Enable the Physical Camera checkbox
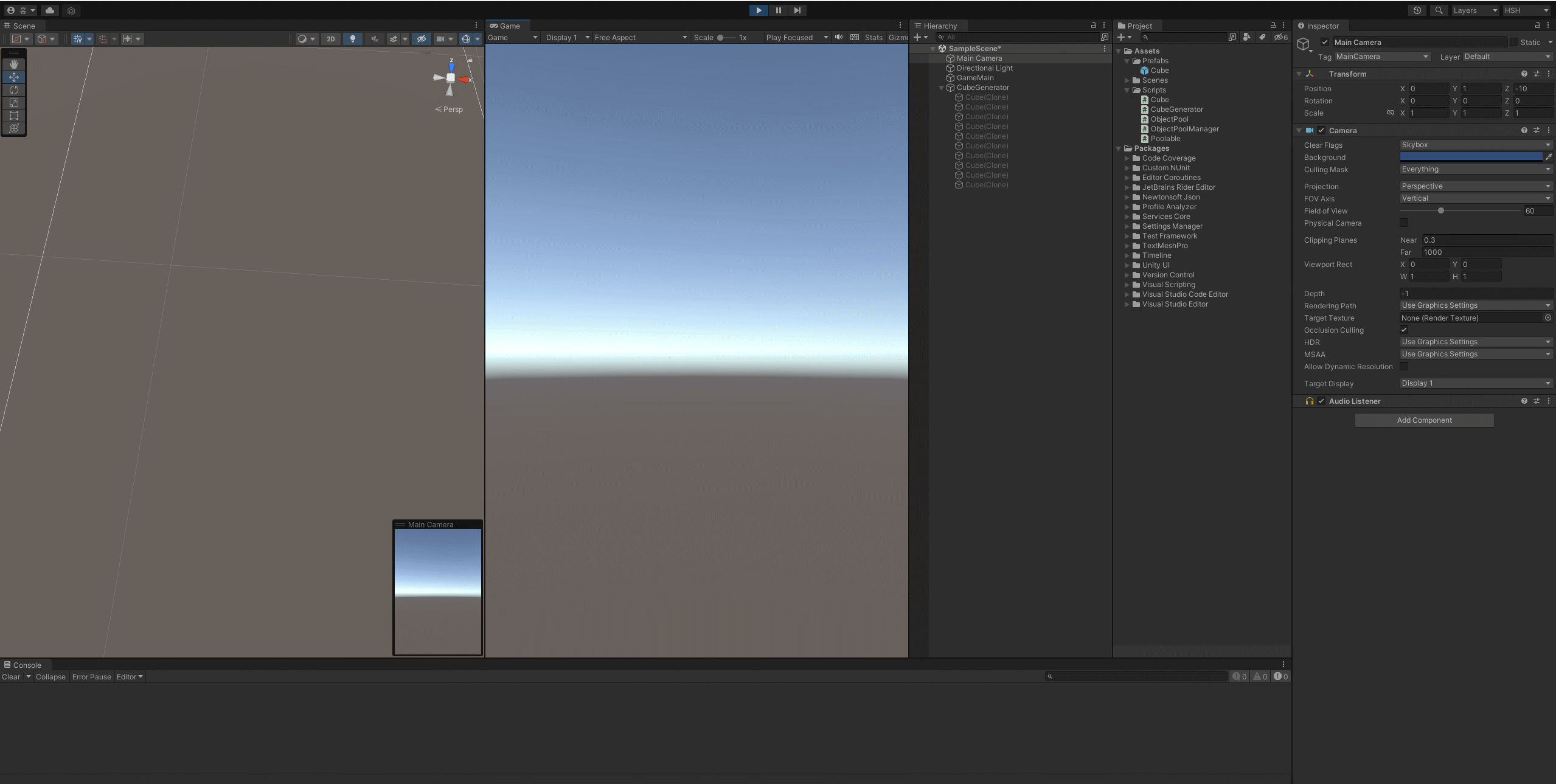The height and width of the screenshot is (784, 1556). pyautogui.click(x=1404, y=223)
